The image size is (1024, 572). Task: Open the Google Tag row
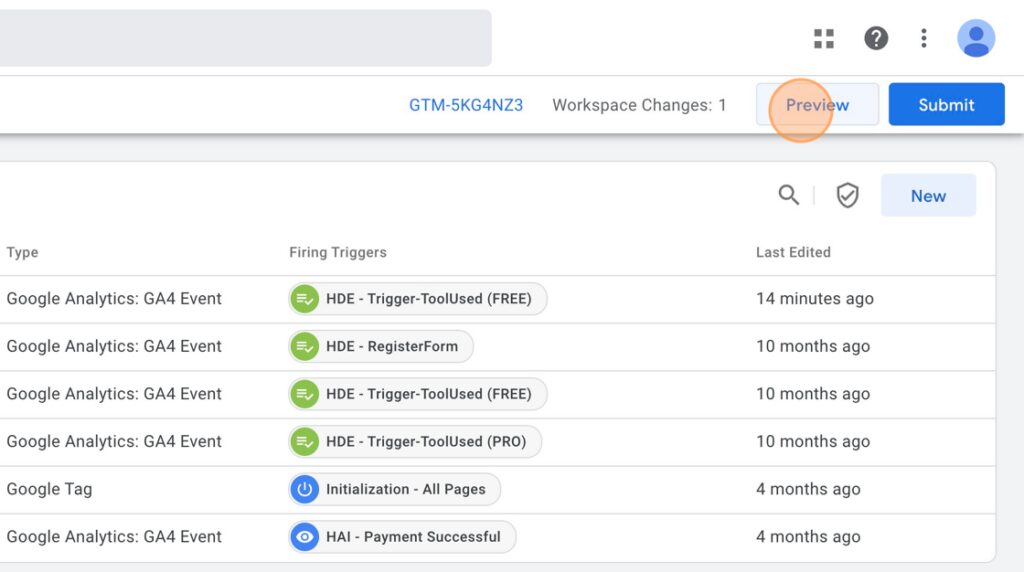coord(498,489)
